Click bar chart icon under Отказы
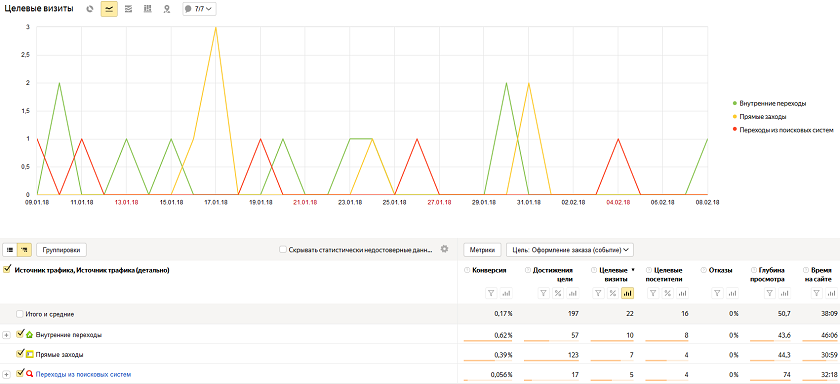This screenshot has width=840, height=384. point(733,293)
